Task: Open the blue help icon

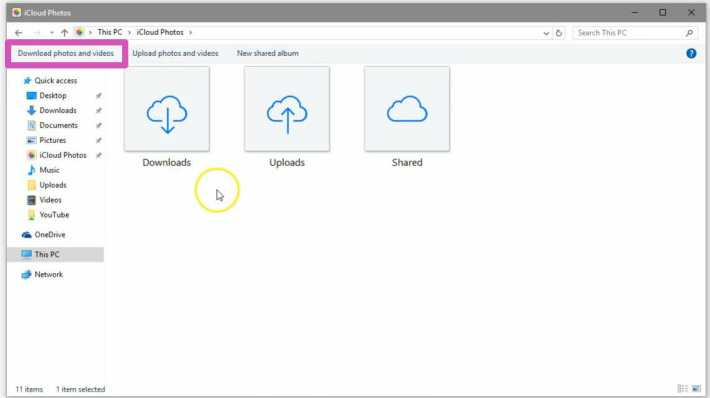Action: click(x=691, y=53)
